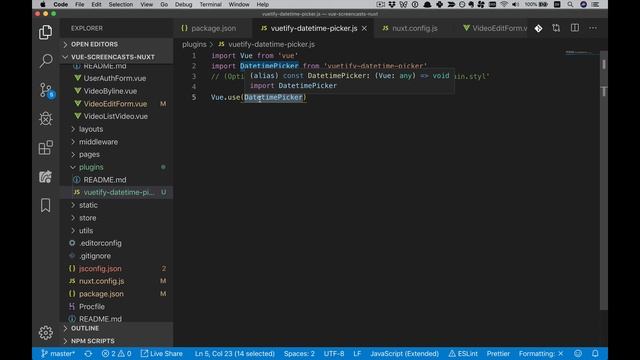
Task: Split the editor to the right
Action: (x=575, y=28)
